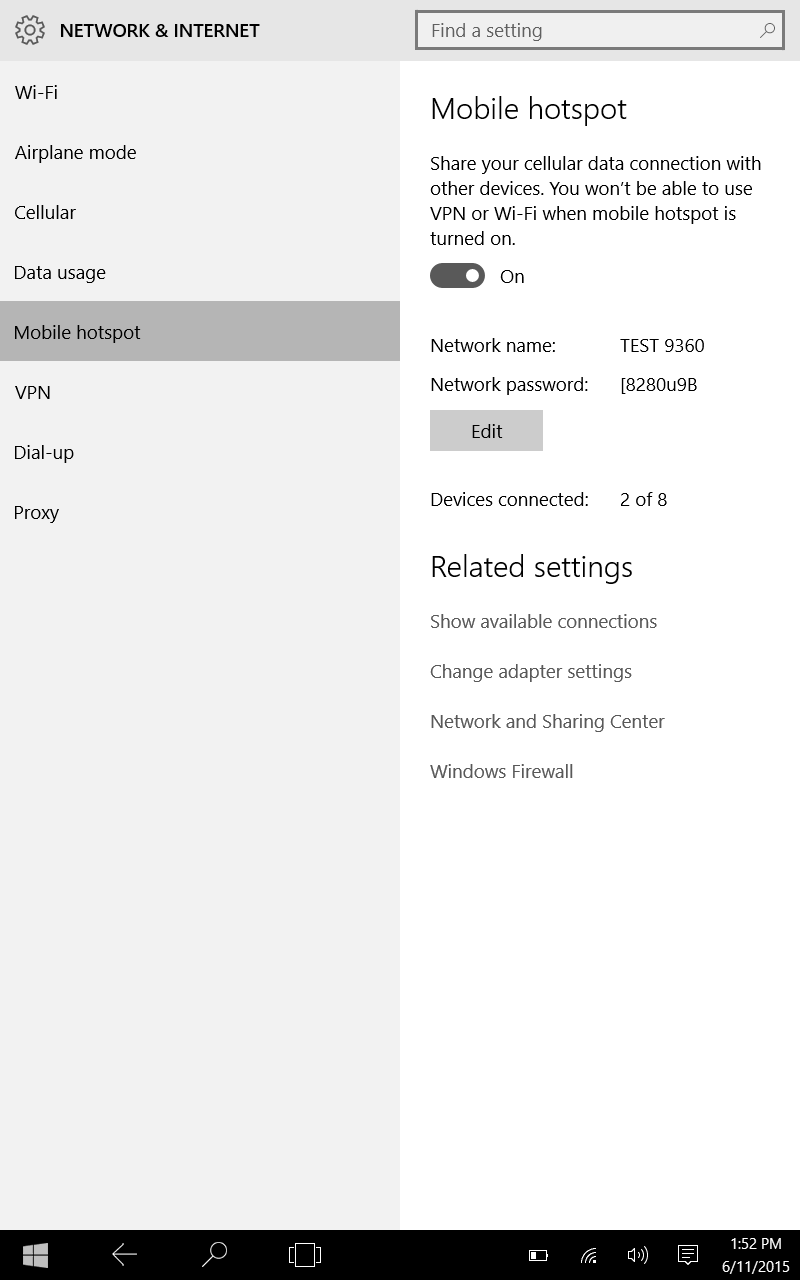Turn off the Mobile hotspot toggle

pyautogui.click(x=457, y=276)
